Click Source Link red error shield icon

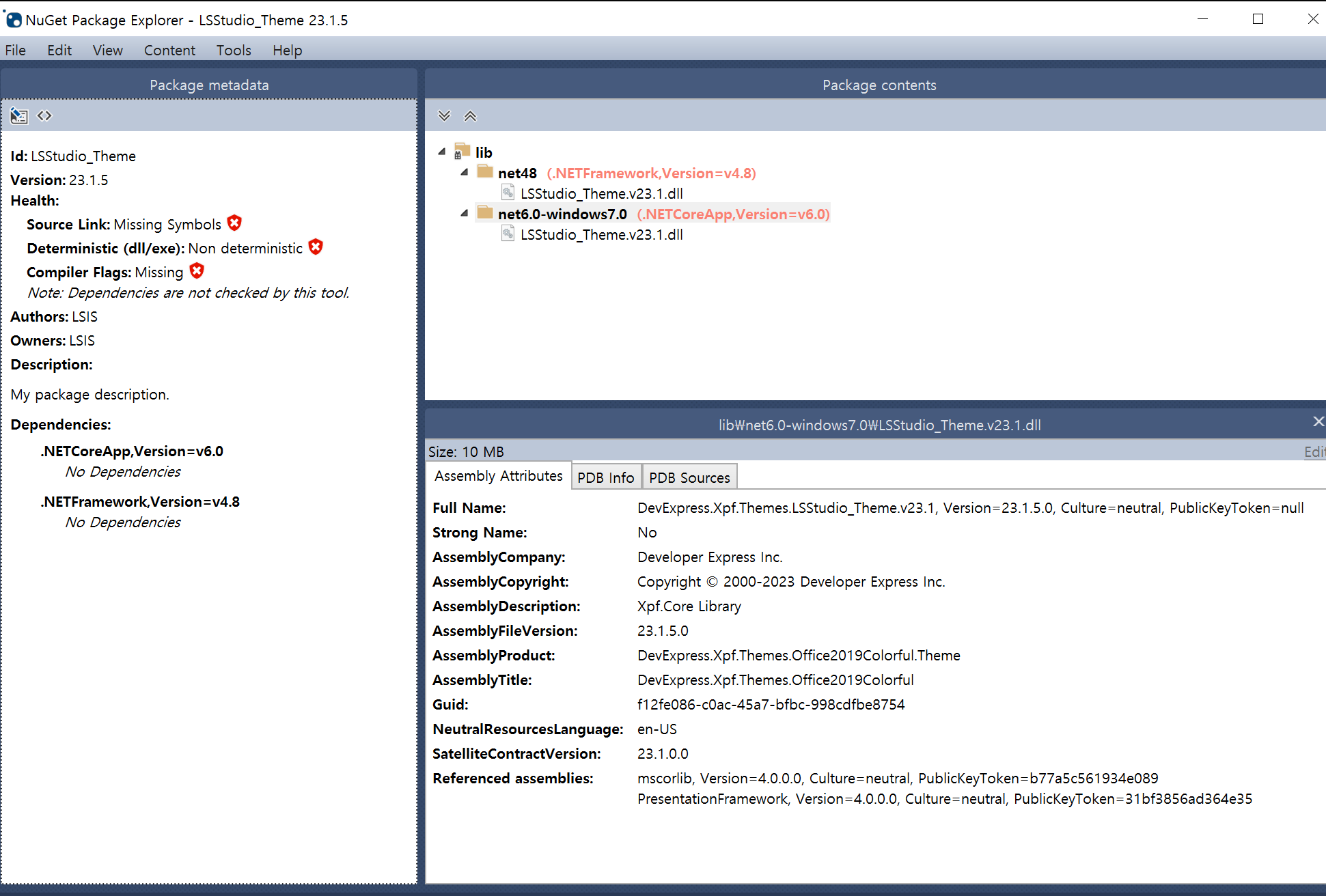tap(234, 223)
